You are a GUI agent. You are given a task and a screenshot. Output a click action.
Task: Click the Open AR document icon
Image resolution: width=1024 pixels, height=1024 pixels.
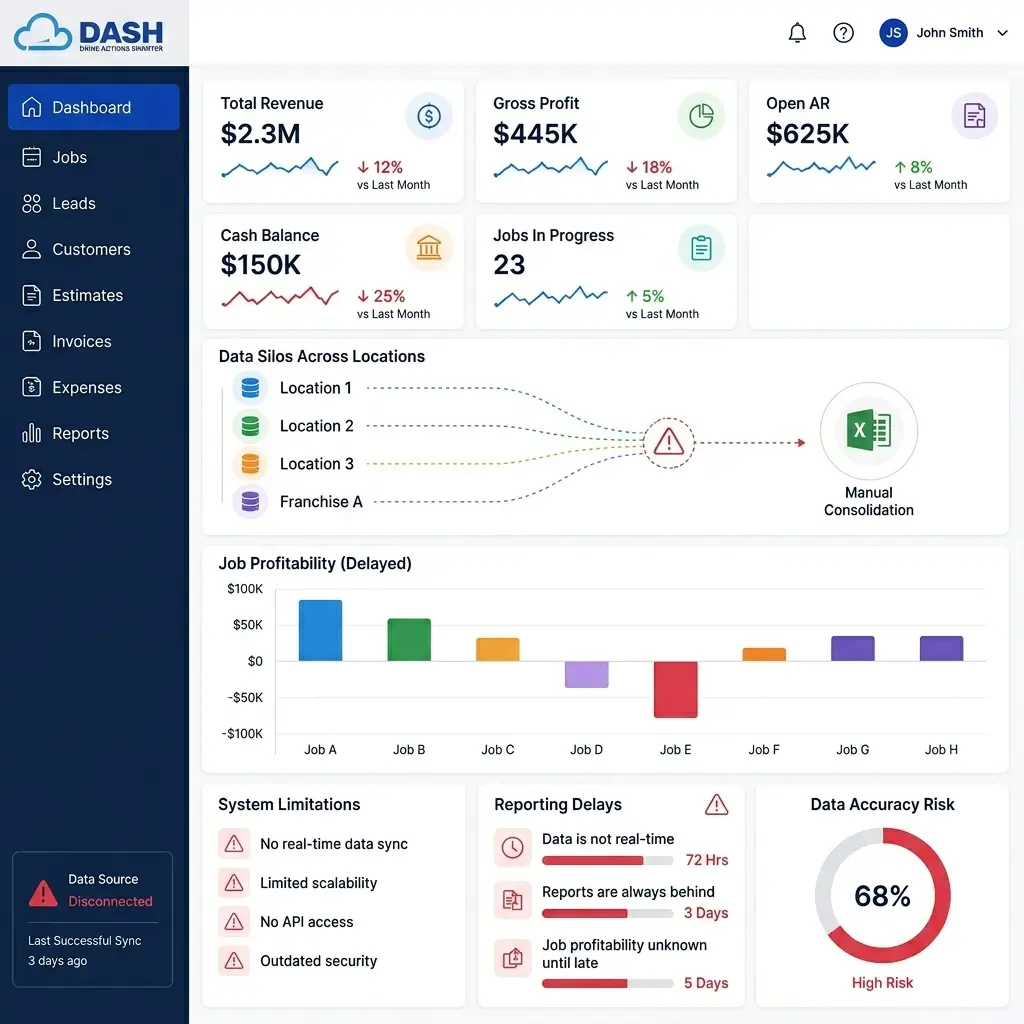974,116
